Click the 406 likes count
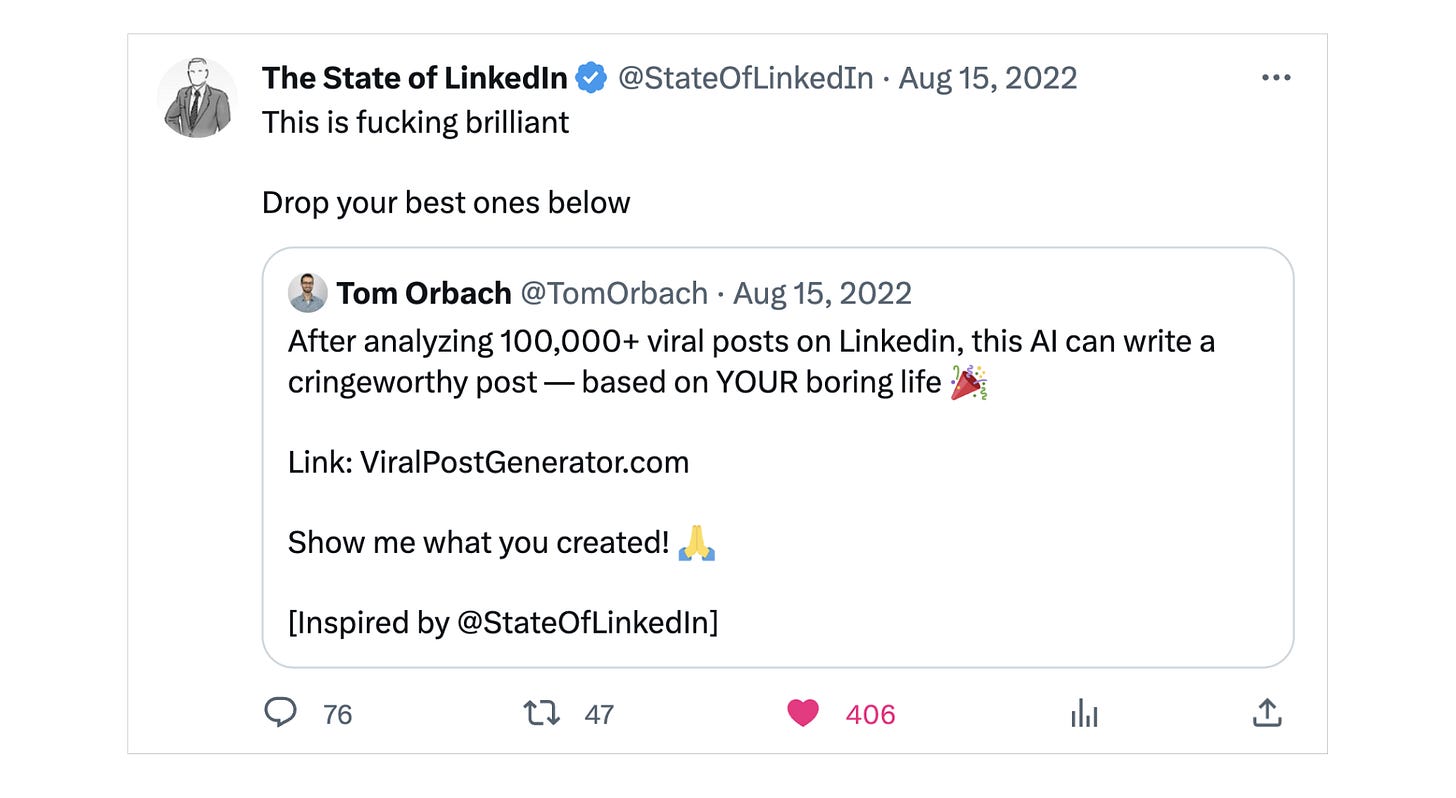 (870, 714)
